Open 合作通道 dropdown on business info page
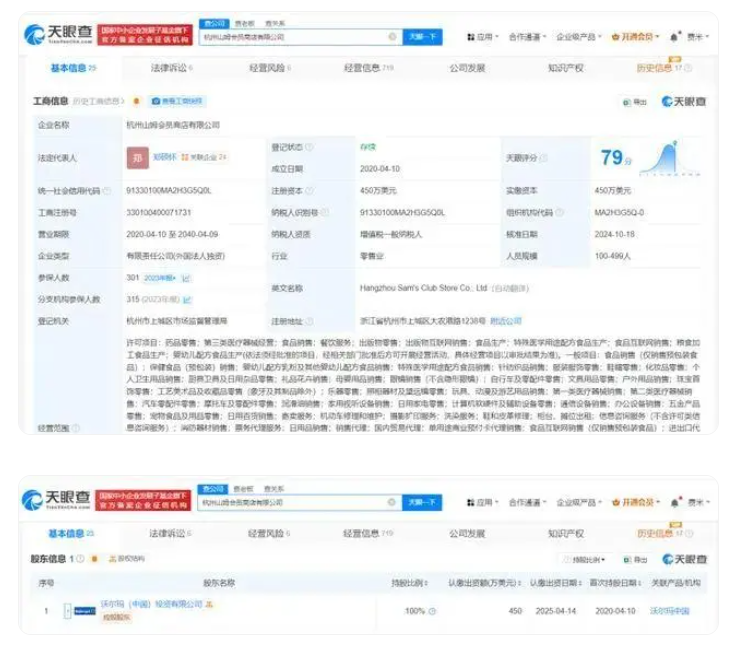This screenshot has height=656, width=736. coord(528,37)
